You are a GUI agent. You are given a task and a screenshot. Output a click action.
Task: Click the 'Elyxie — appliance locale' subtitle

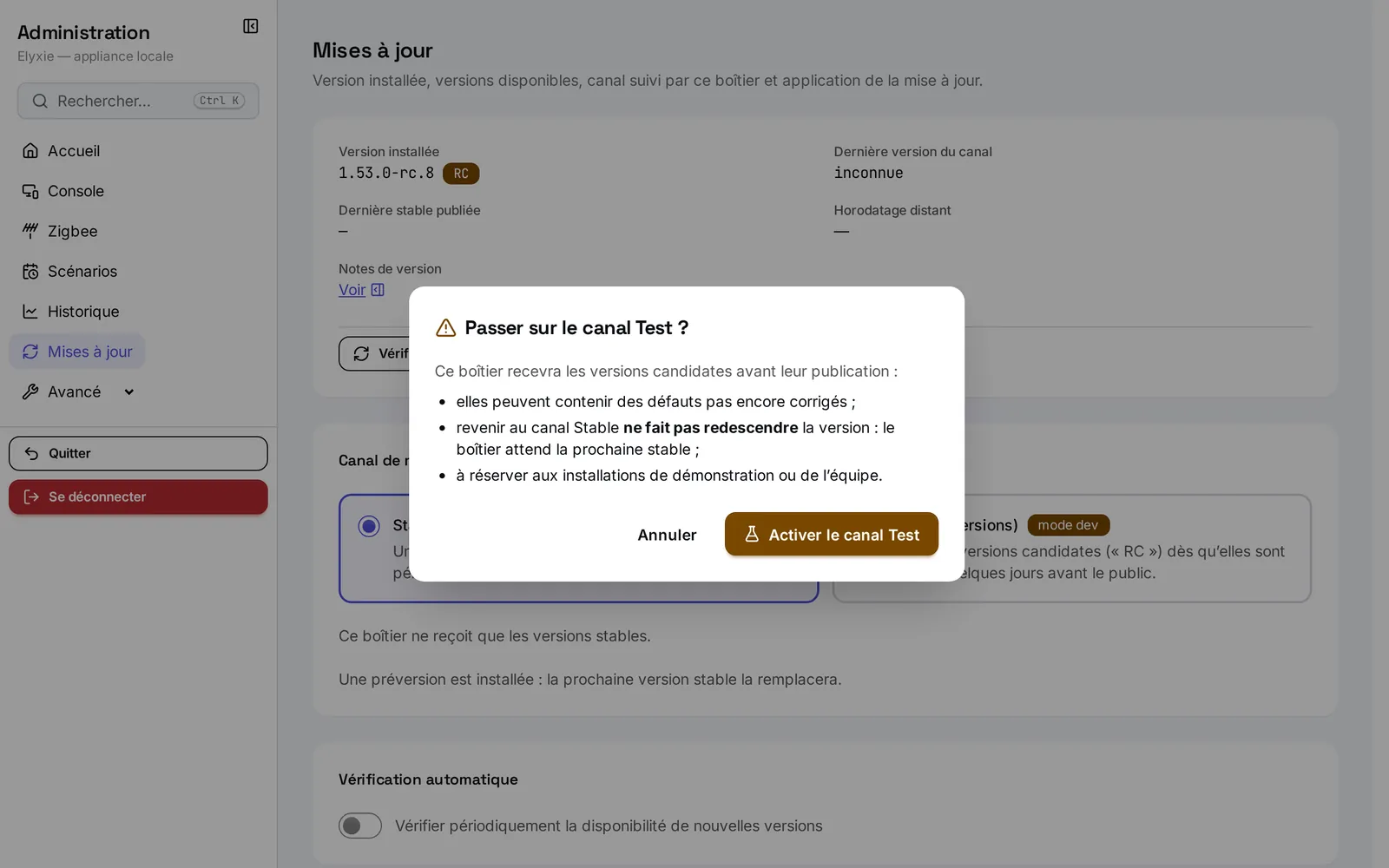pos(95,56)
